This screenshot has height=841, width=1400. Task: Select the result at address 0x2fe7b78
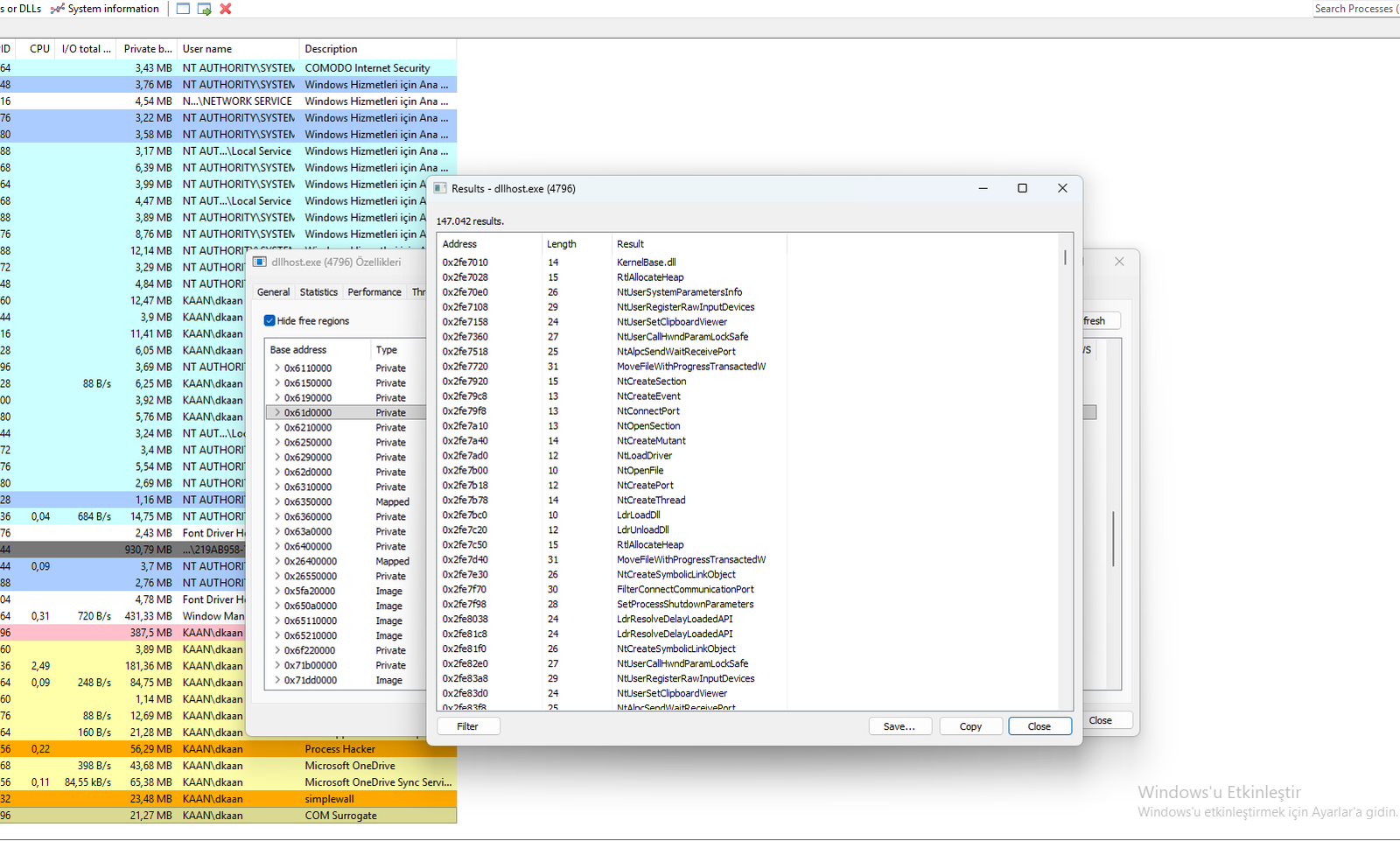612,501
